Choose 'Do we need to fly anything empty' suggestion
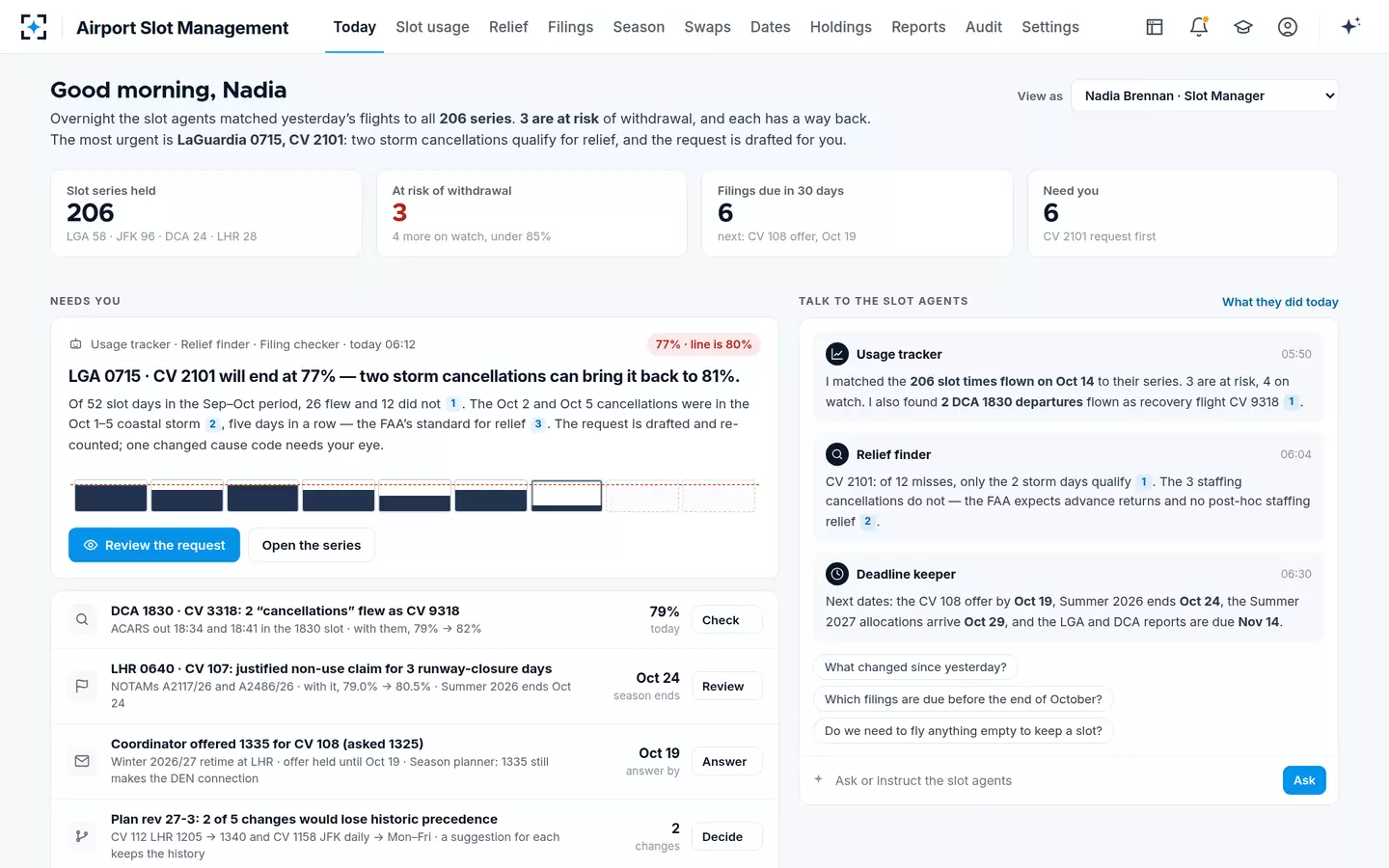The image size is (1389, 868). (x=964, y=731)
